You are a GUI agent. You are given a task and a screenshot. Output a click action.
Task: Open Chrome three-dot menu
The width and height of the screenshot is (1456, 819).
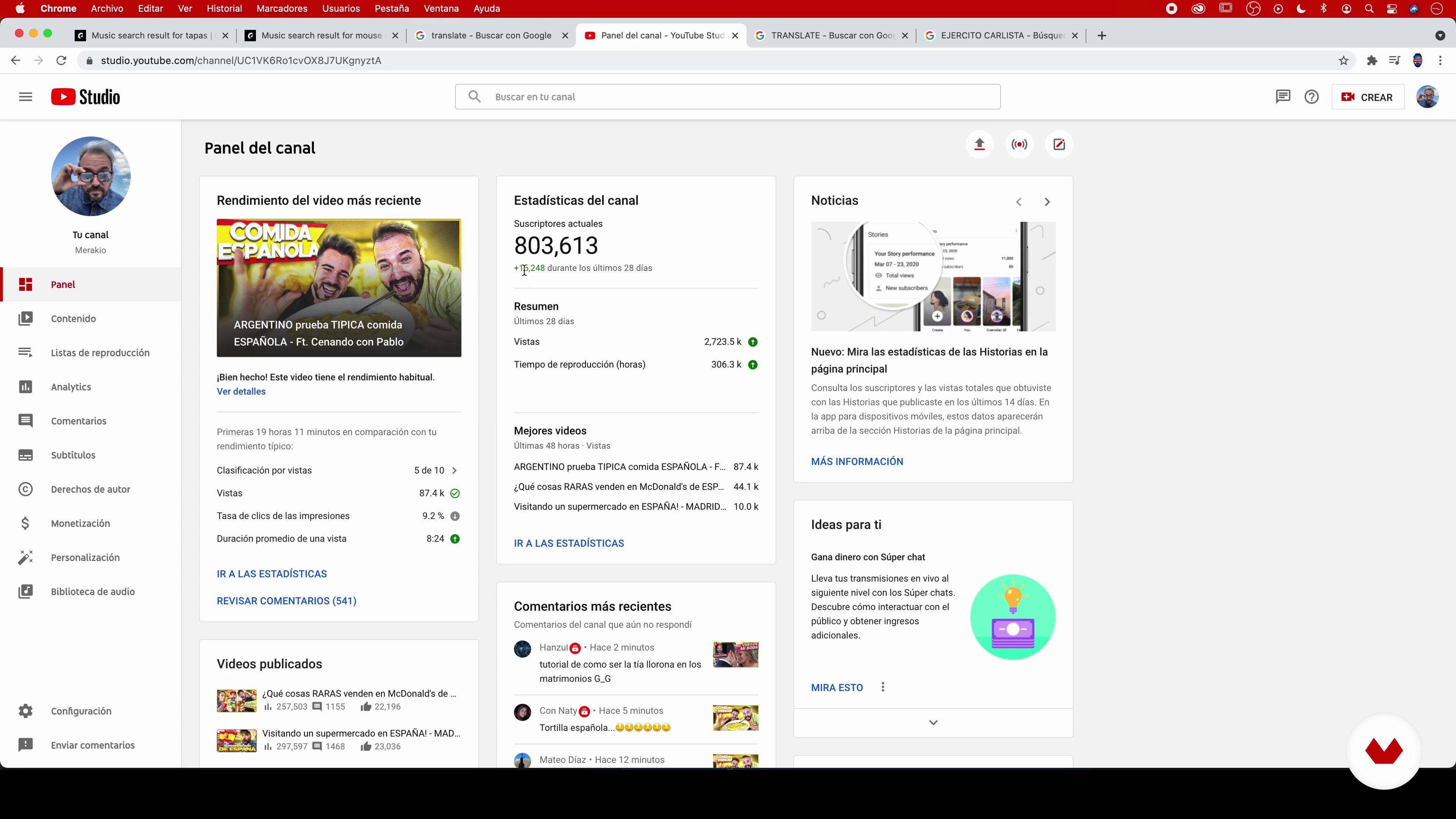pos(1440,61)
